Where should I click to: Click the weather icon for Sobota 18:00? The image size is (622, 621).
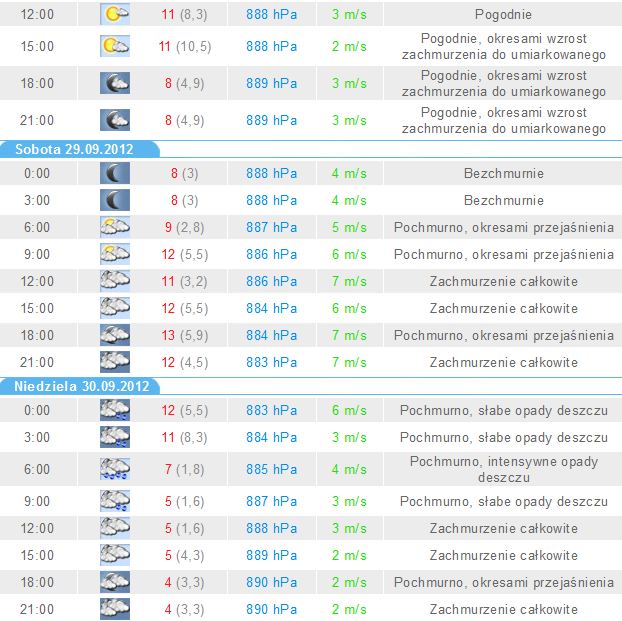pyautogui.click(x=115, y=335)
